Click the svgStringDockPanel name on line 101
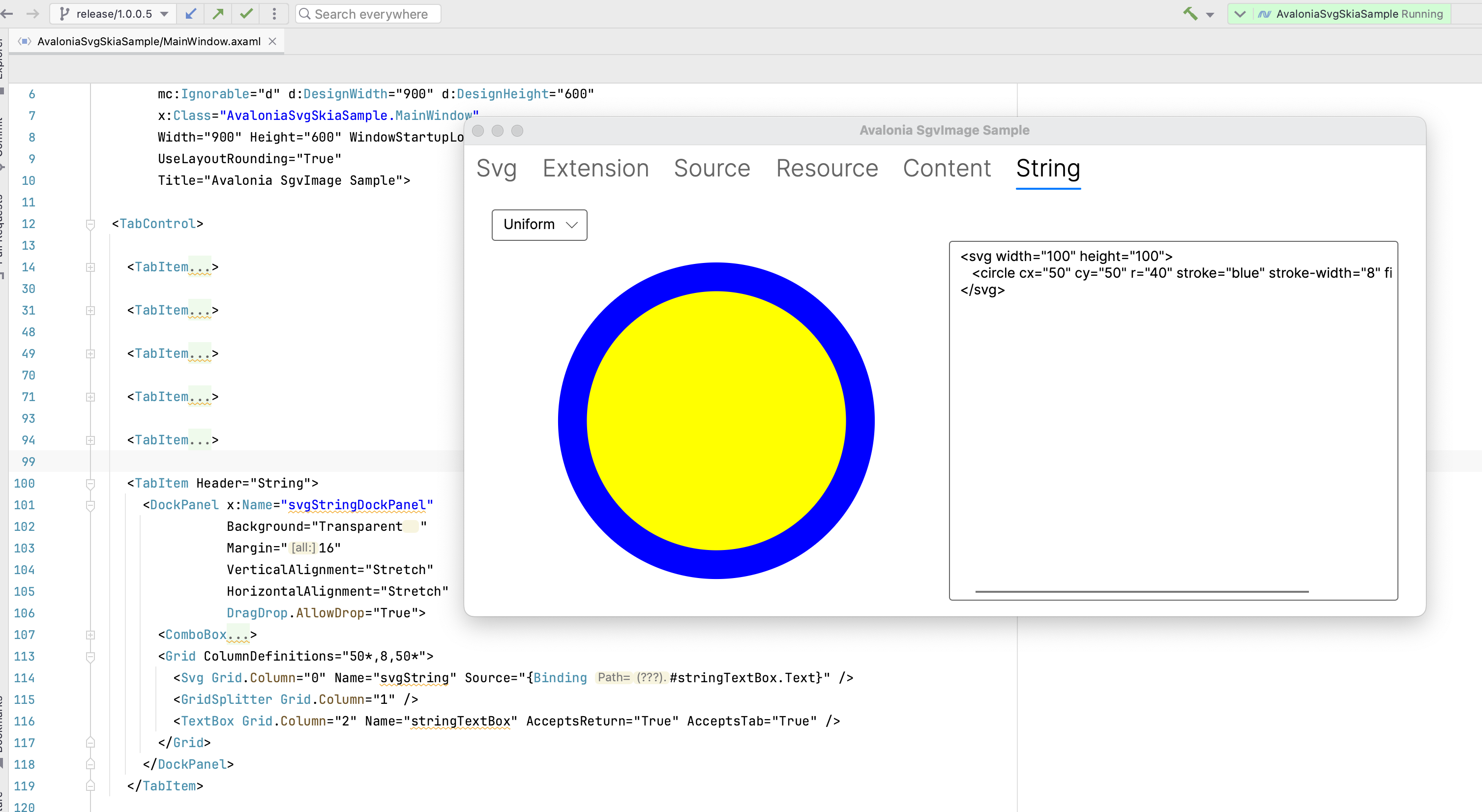Screen dimensions: 1482x812 click(356, 505)
